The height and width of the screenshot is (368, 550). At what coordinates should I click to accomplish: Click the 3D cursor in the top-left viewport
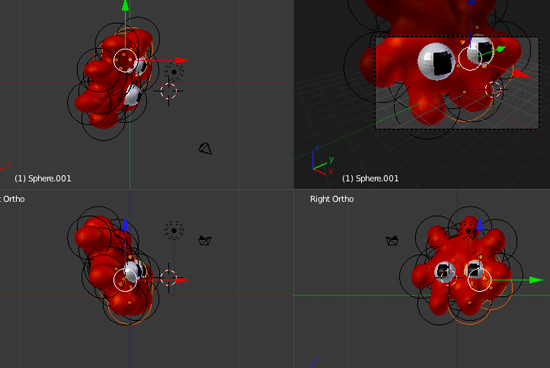point(168,91)
